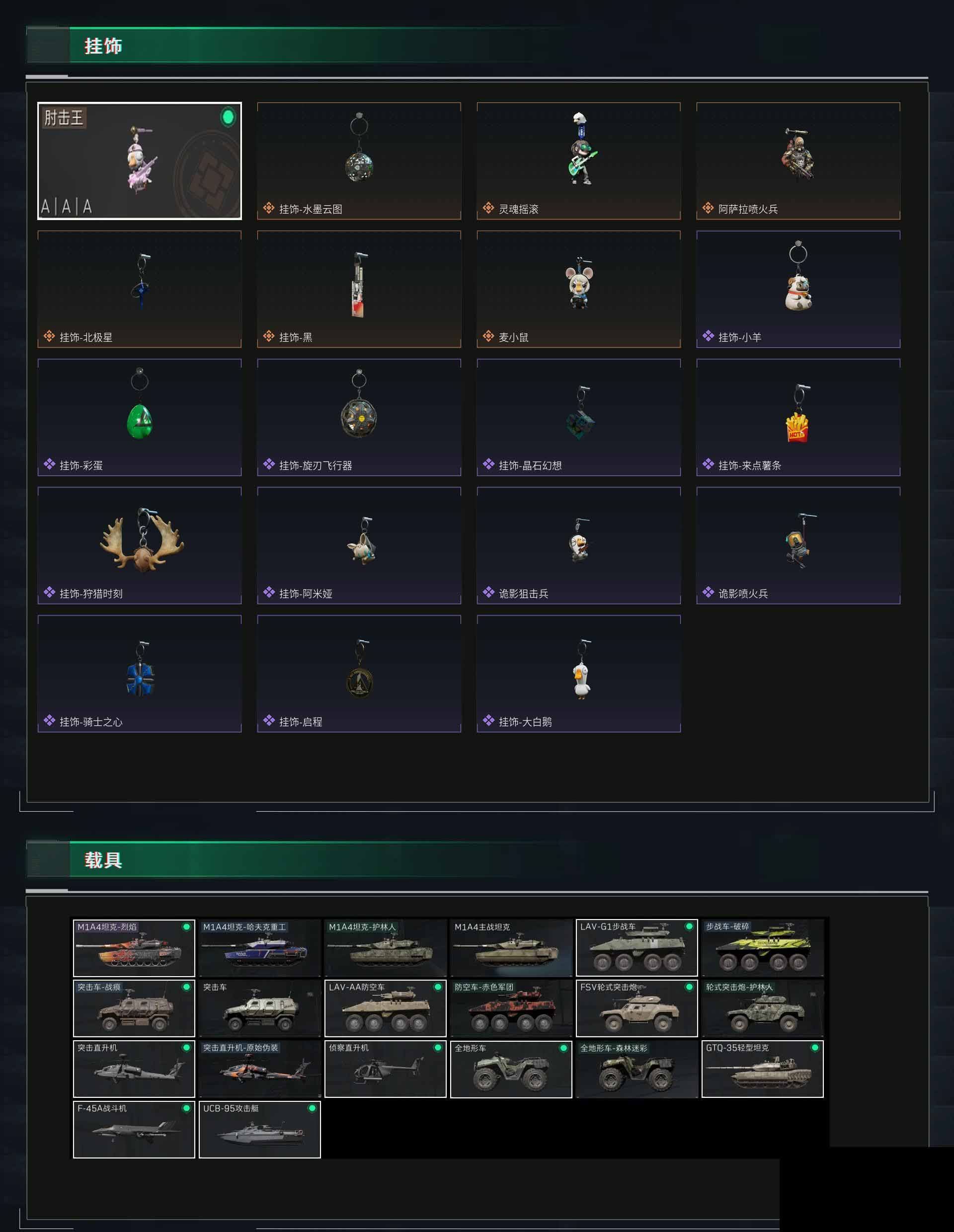Viewport: 954px width, 1232px height.
Task: Choose the 挂饰-狩猎时刻 antler charm
Action: 139,545
